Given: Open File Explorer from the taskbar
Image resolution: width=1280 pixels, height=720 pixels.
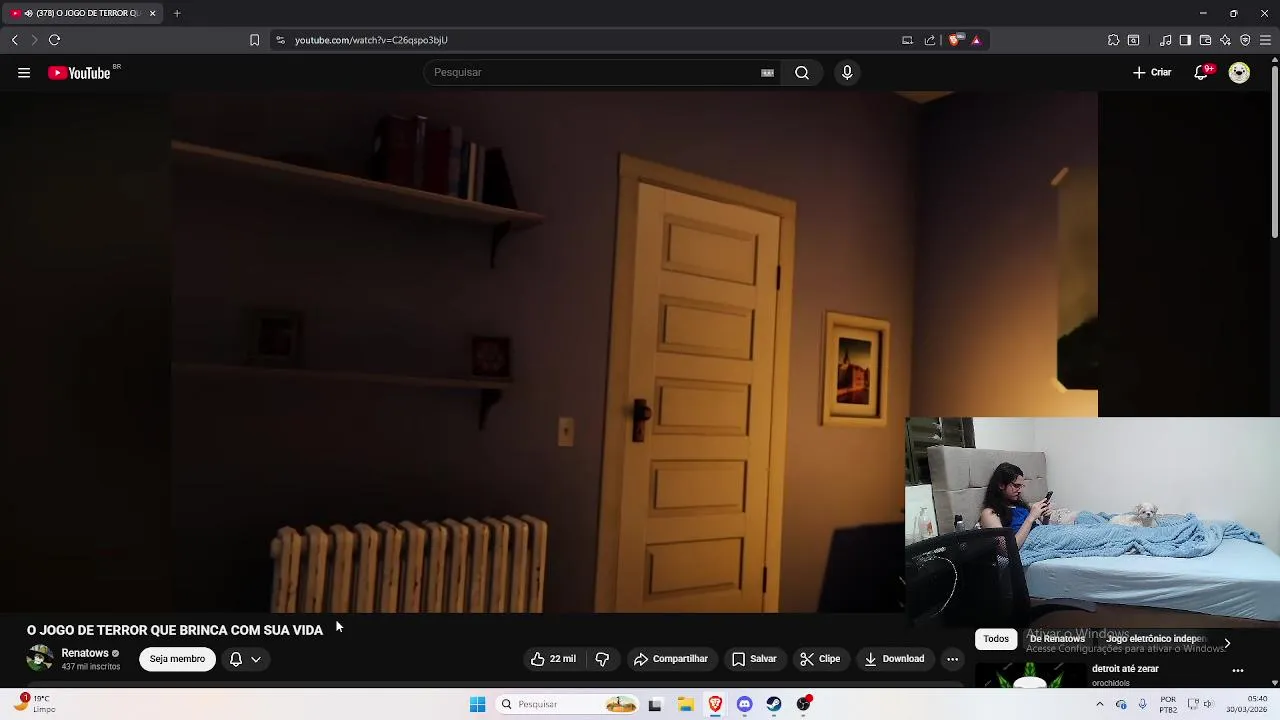Looking at the screenshot, I should click(x=685, y=704).
